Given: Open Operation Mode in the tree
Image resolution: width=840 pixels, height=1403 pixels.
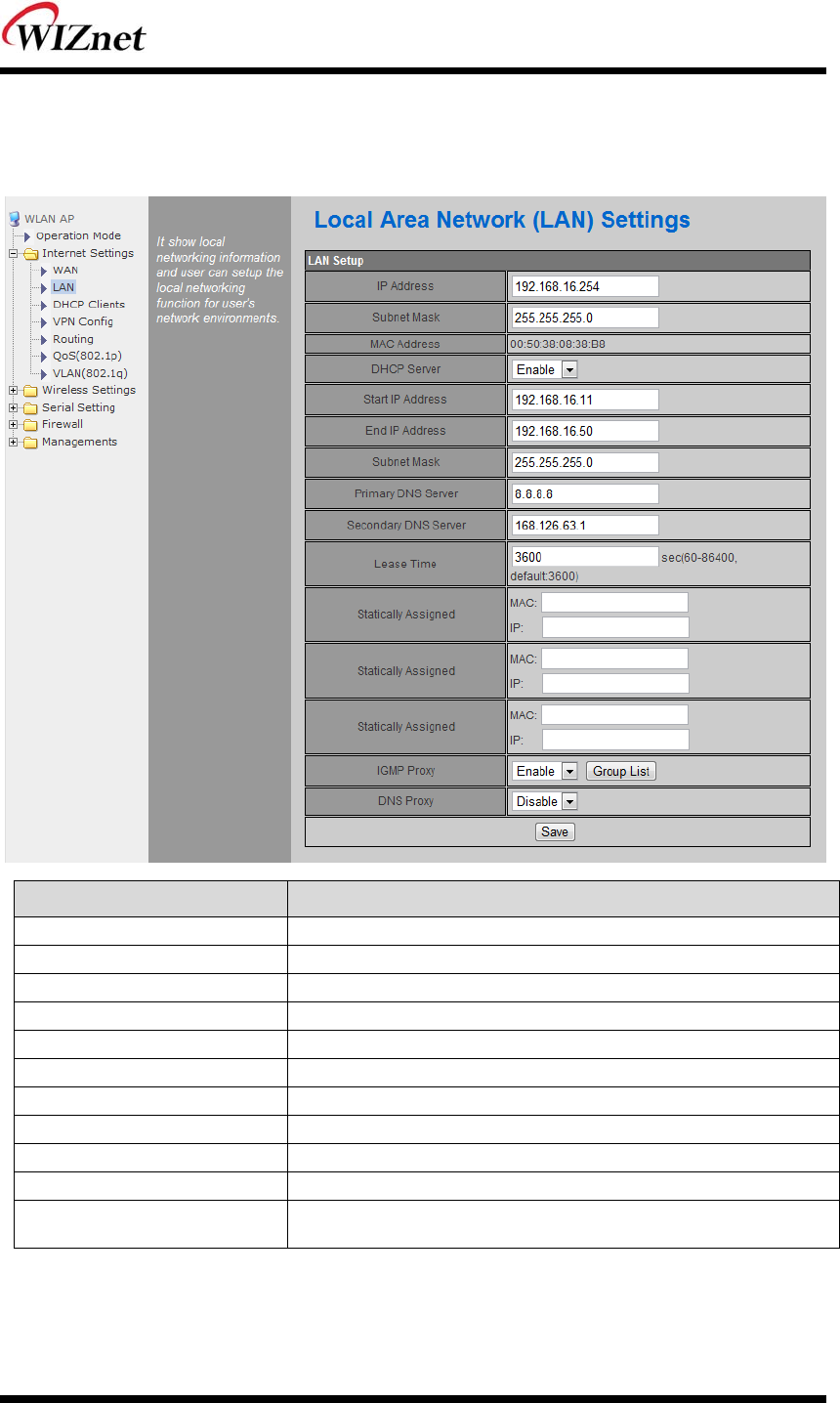Looking at the screenshot, I should point(78,236).
